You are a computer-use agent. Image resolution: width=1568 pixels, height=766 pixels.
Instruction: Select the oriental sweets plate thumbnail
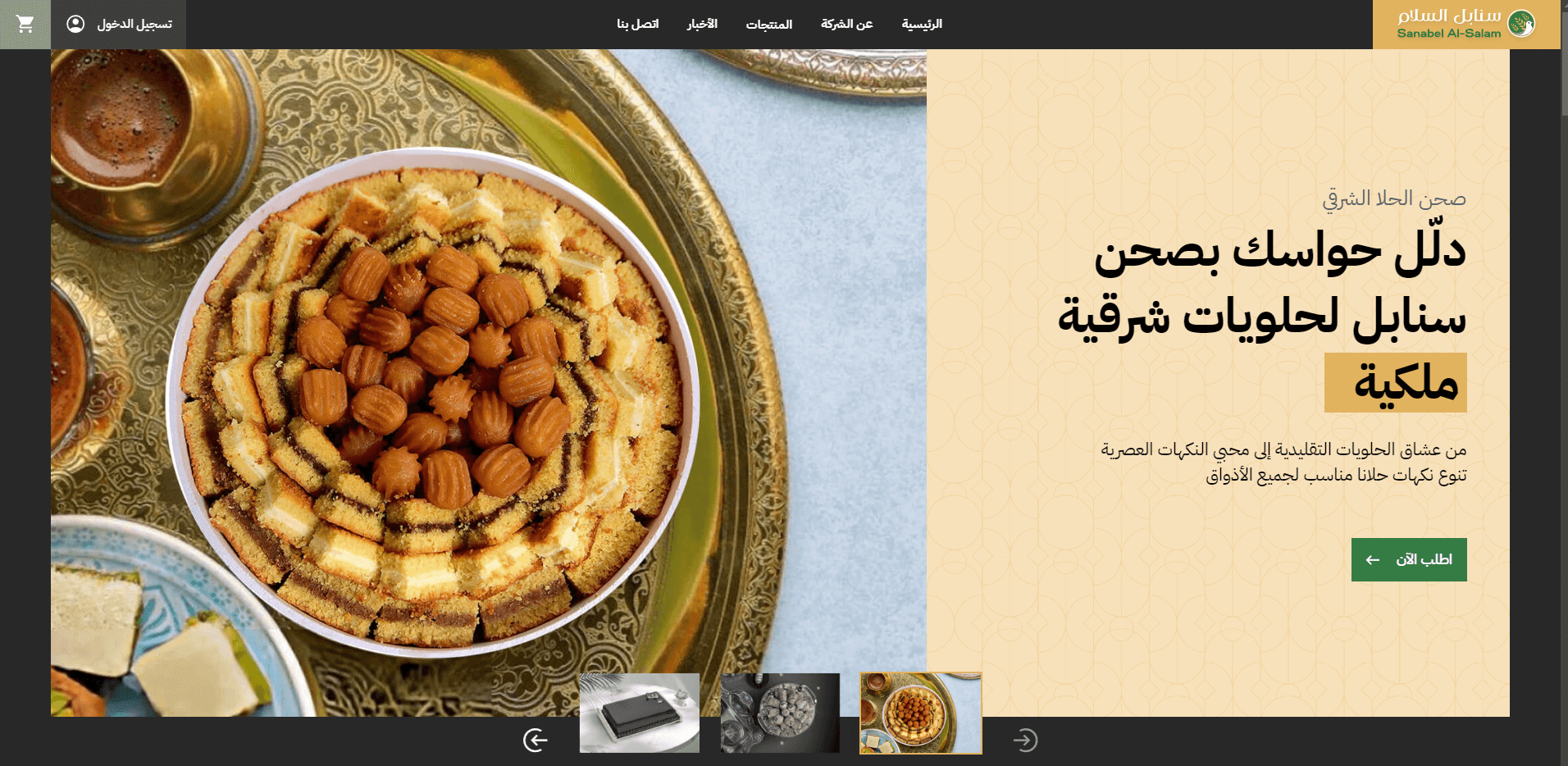click(920, 714)
